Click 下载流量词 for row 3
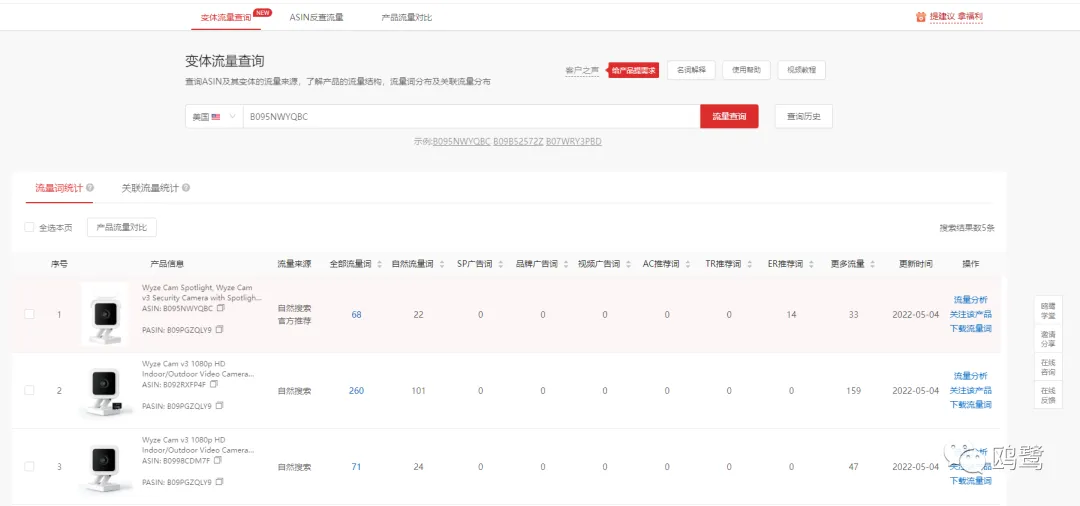Image resolution: width=1080 pixels, height=506 pixels. point(970,481)
